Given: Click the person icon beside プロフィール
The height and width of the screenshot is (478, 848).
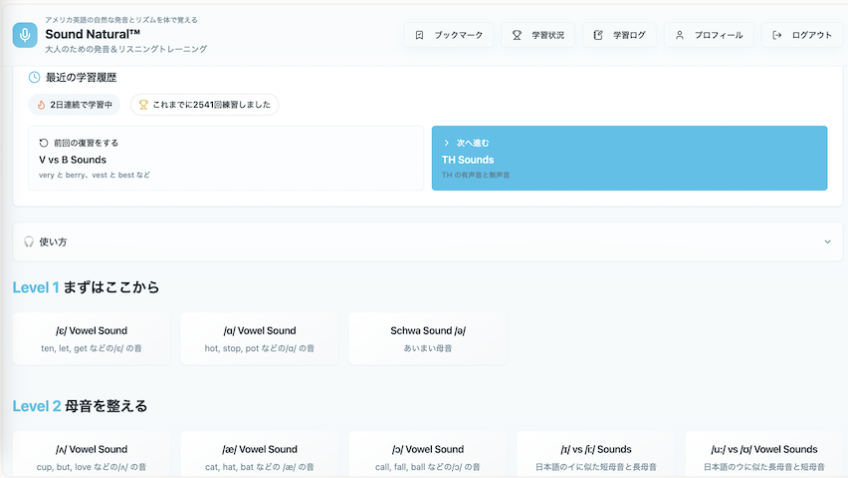Looking at the screenshot, I should [679, 35].
